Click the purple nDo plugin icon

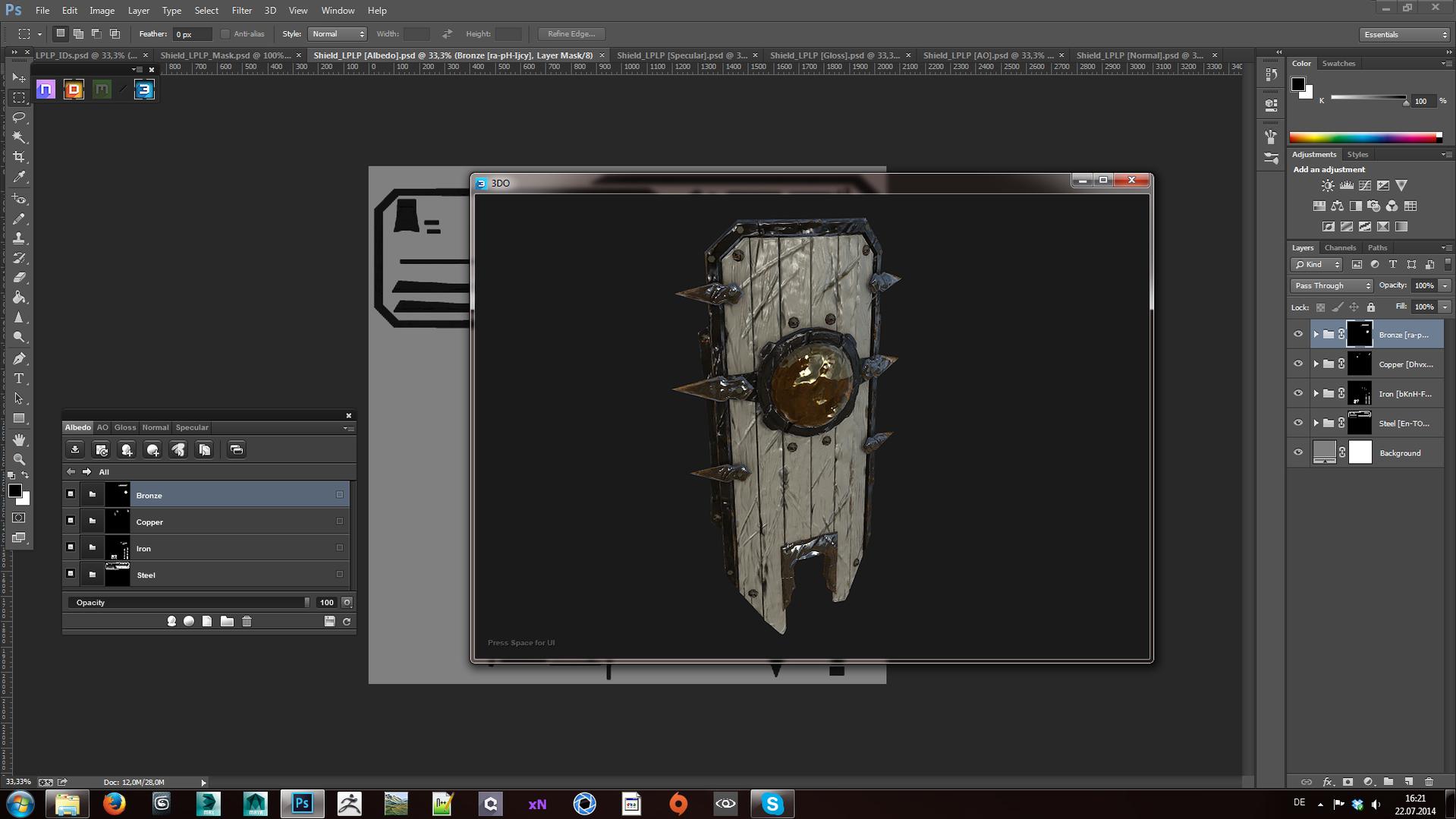(x=46, y=90)
